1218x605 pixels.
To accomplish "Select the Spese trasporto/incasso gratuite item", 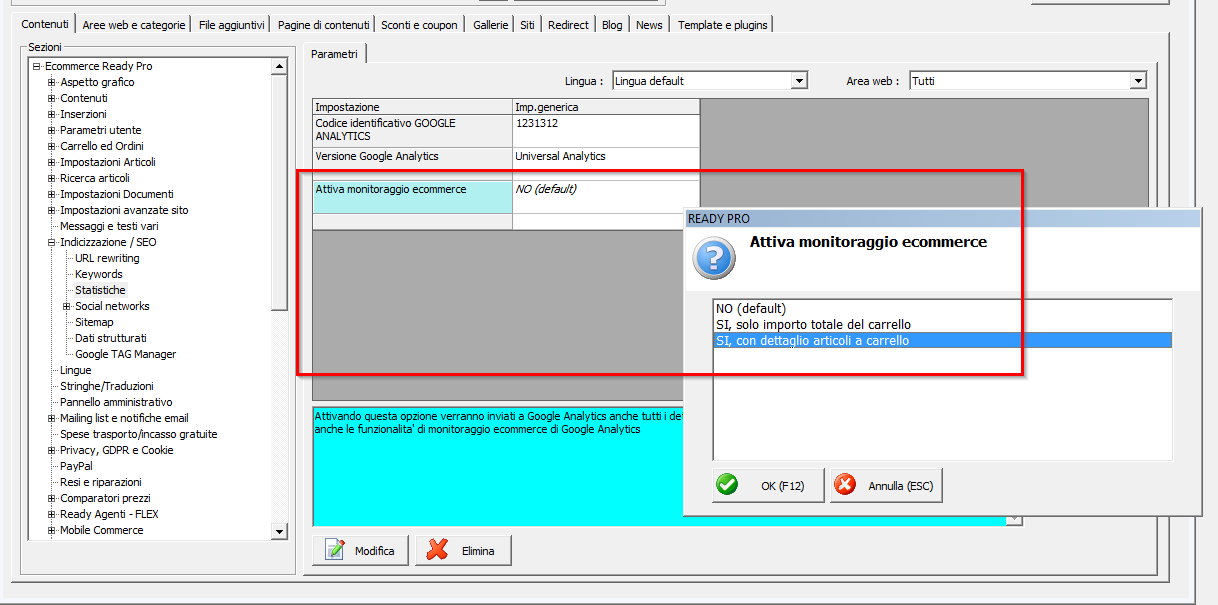I will [x=138, y=434].
